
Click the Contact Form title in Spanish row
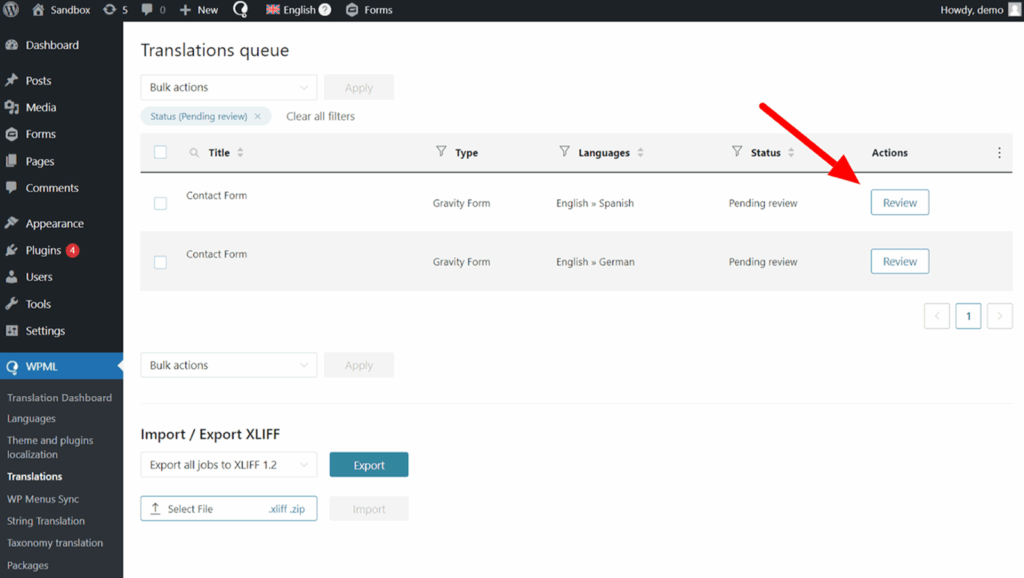coord(217,195)
